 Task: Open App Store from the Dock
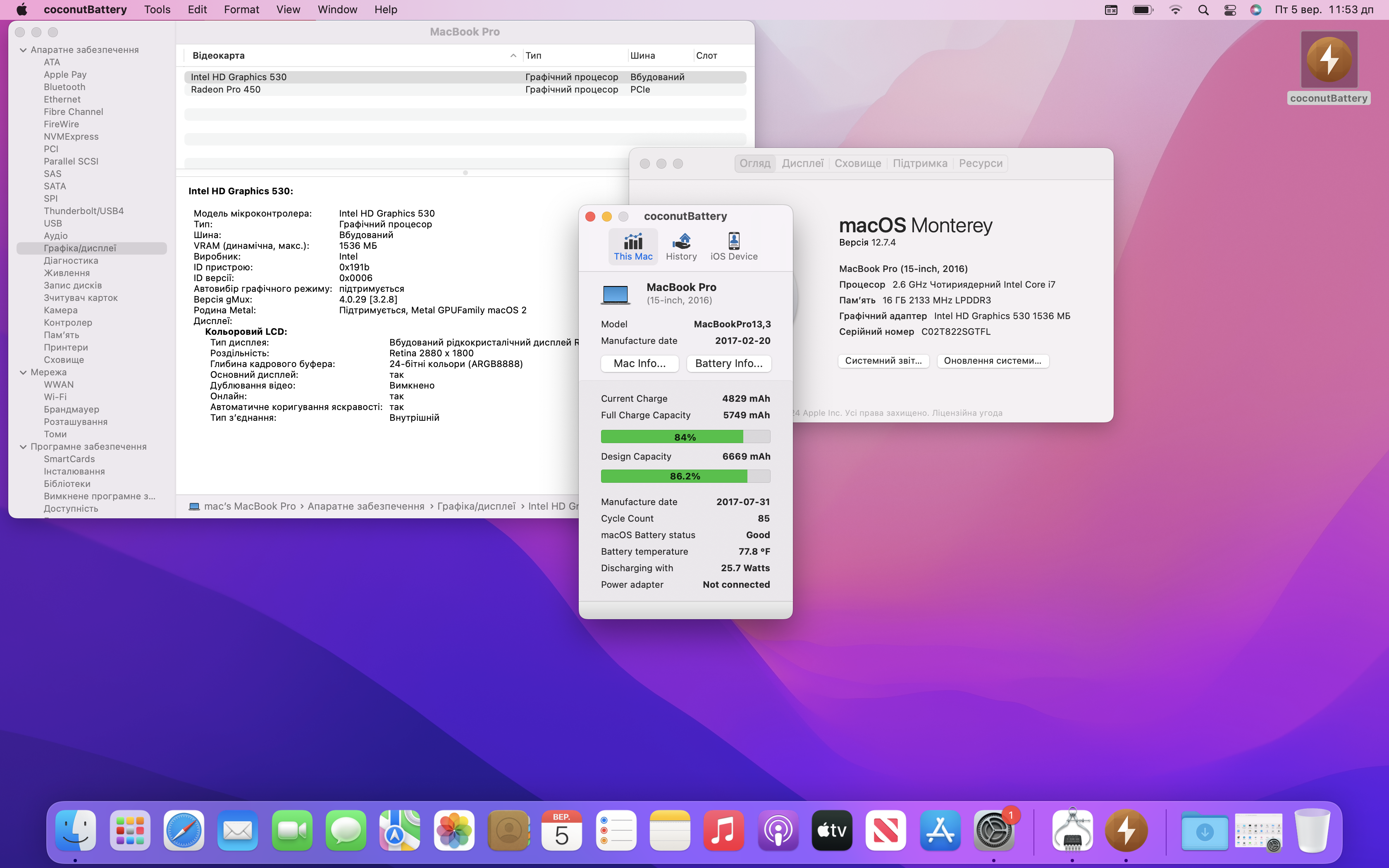[940, 830]
